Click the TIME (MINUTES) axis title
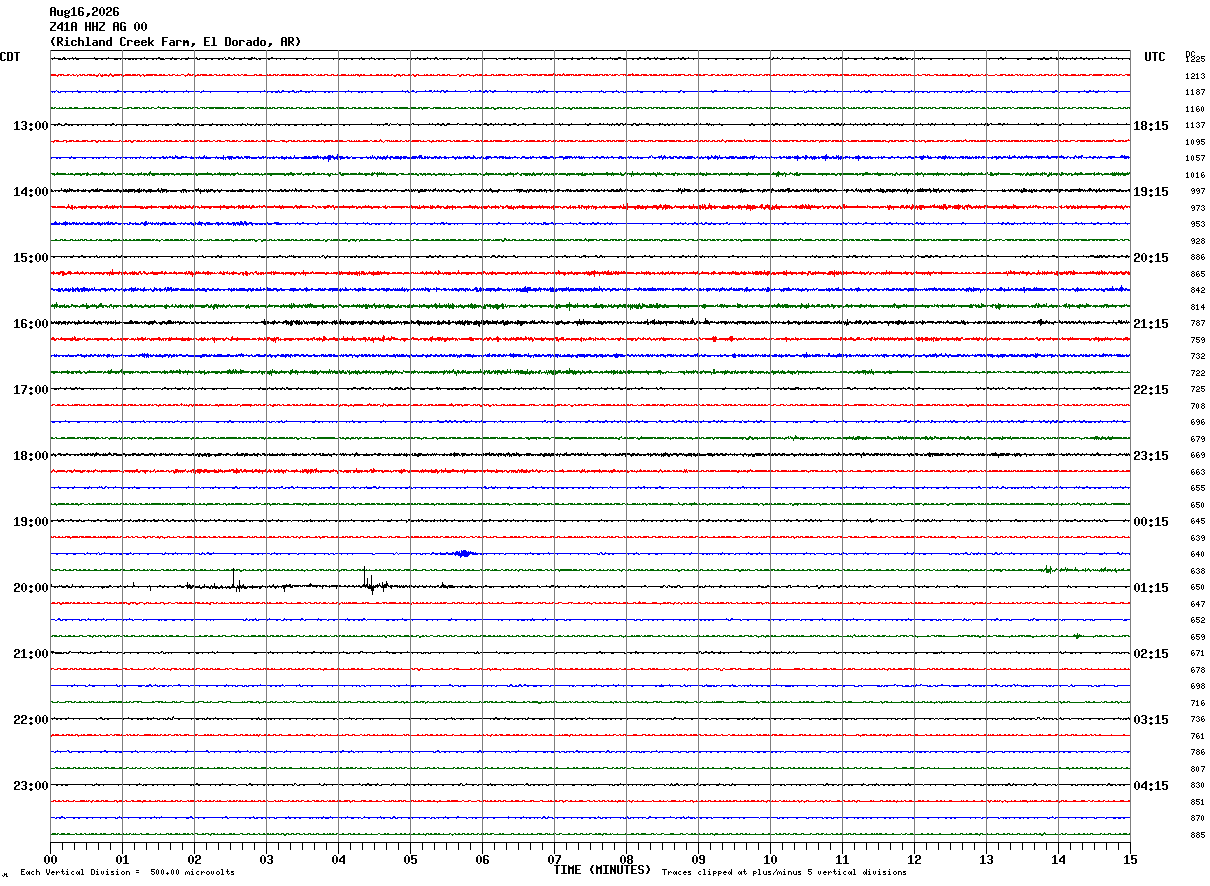The height and width of the screenshot is (886, 1210). pos(602,870)
